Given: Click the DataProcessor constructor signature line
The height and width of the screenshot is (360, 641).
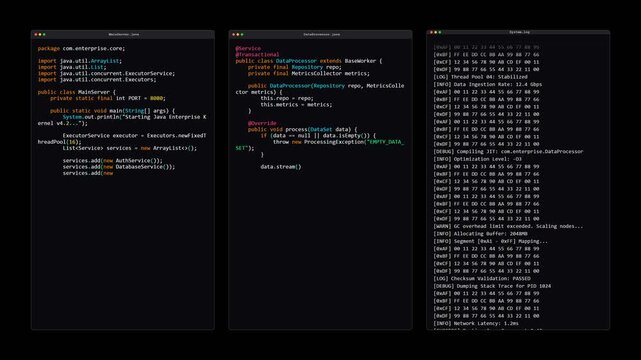Looking at the screenshot, I should [320, 89].
